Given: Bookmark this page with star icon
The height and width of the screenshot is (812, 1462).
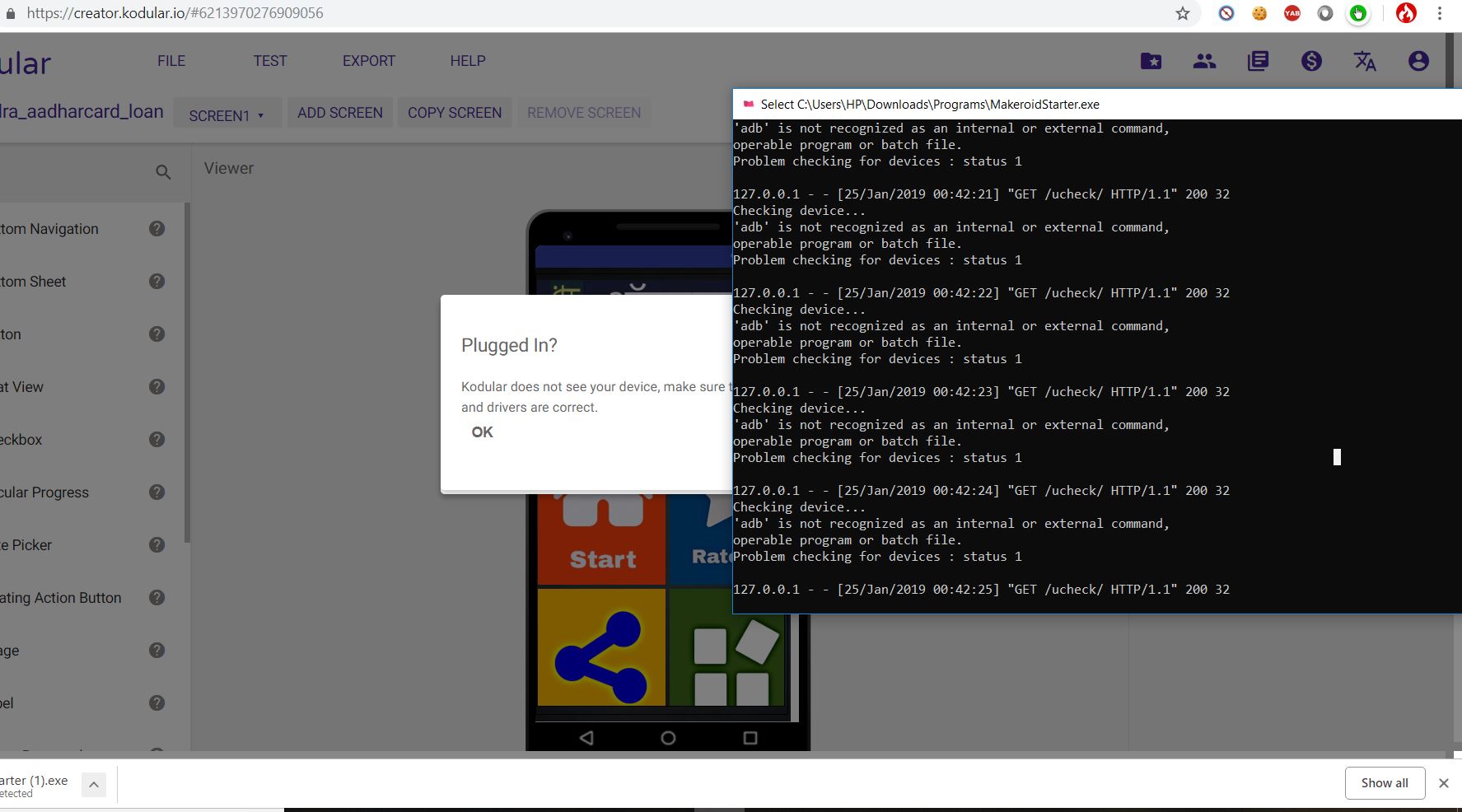Looking at the screenshot, I should (x=1183, y=13).
